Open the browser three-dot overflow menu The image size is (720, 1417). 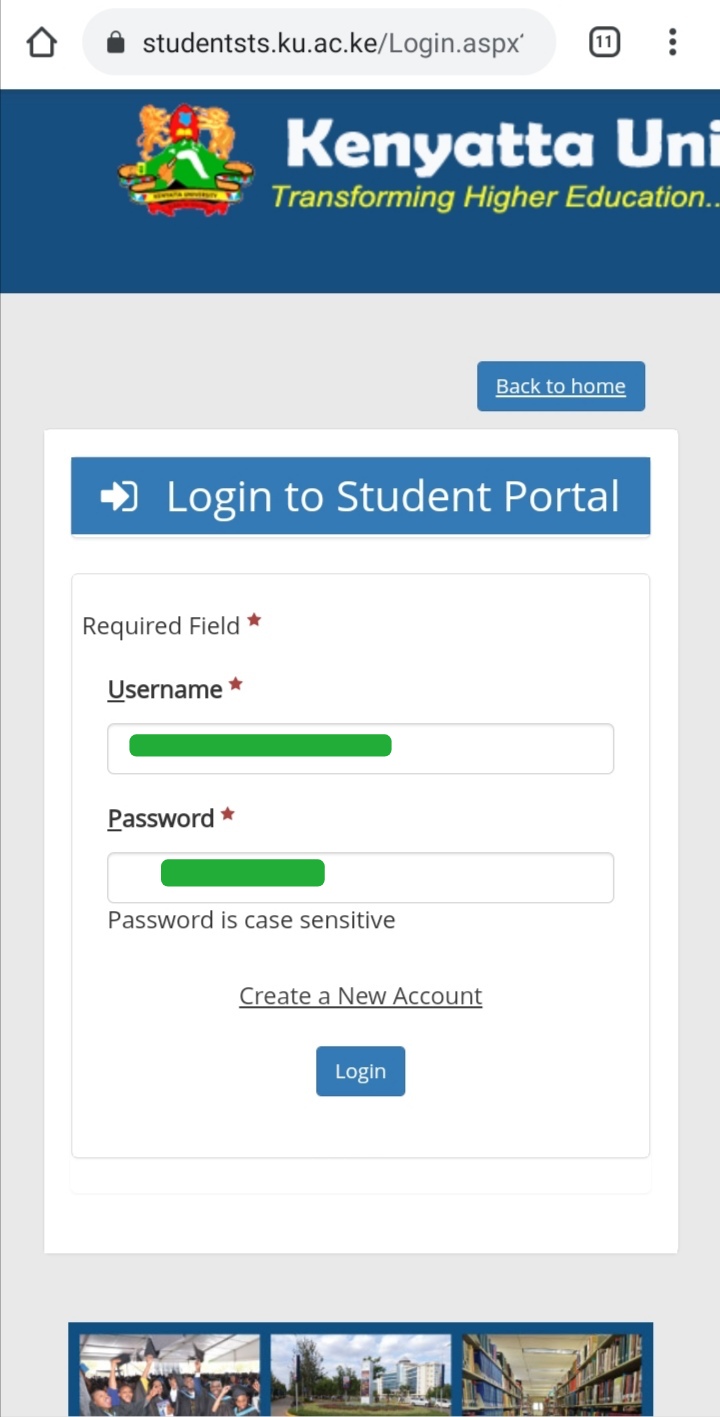coord(672,42)
